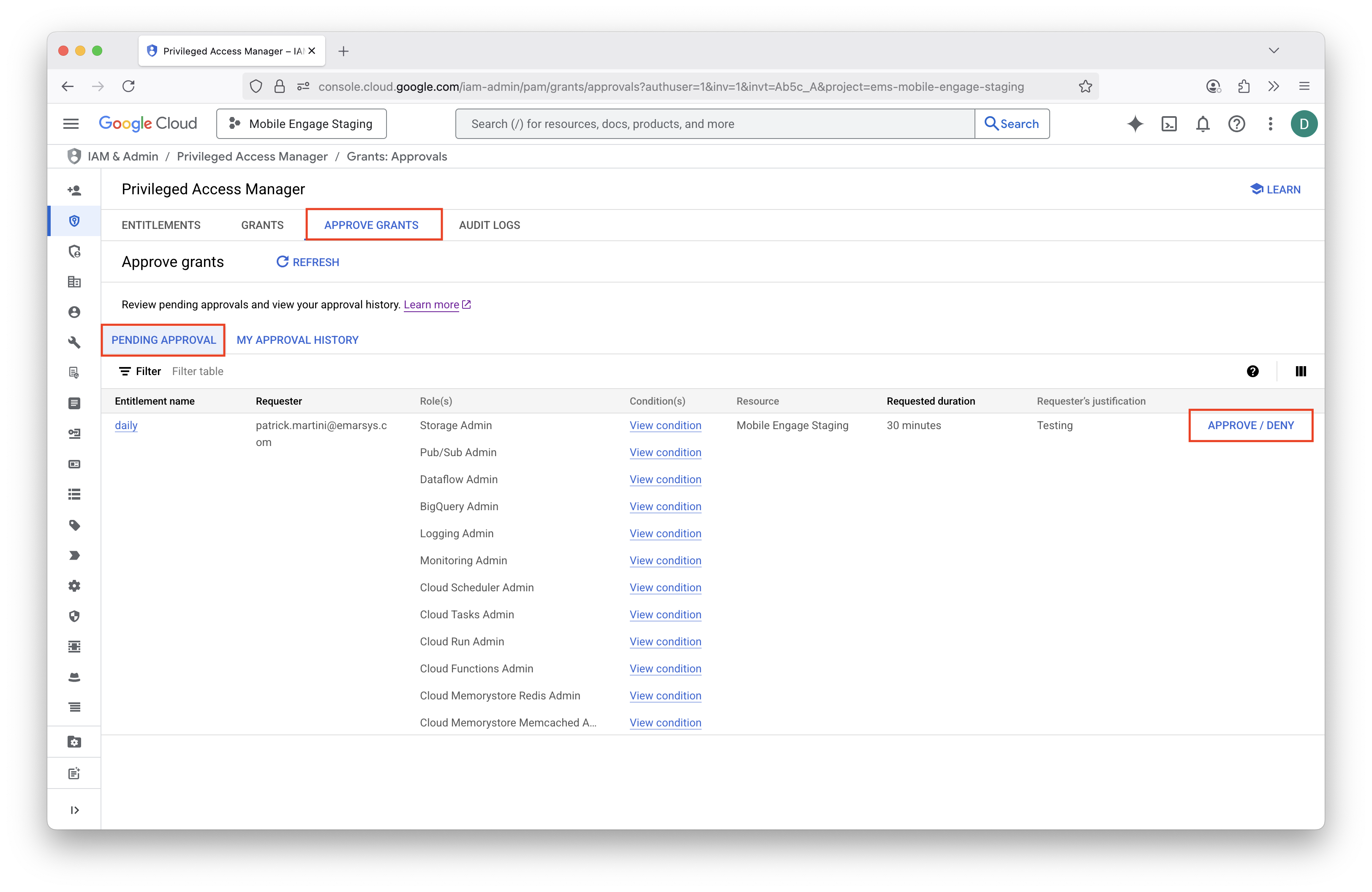The width and height of the screenshot is (1372, 892).
Task: Expand the collapsed left sidebar
Action: pyautogui.click(x=74, y=810)
